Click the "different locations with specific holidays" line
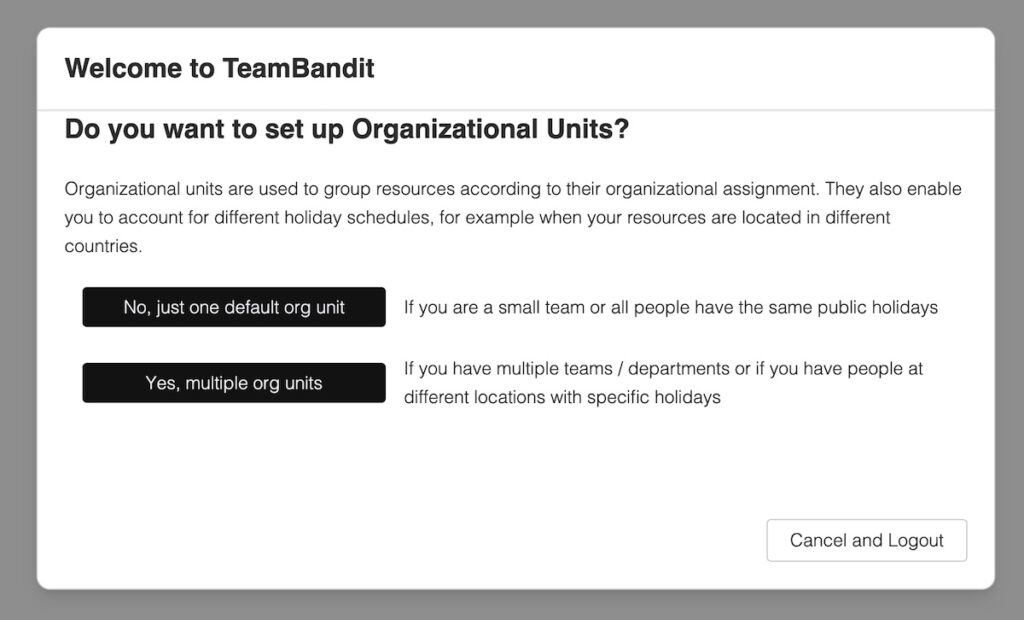 click(562, 397)
